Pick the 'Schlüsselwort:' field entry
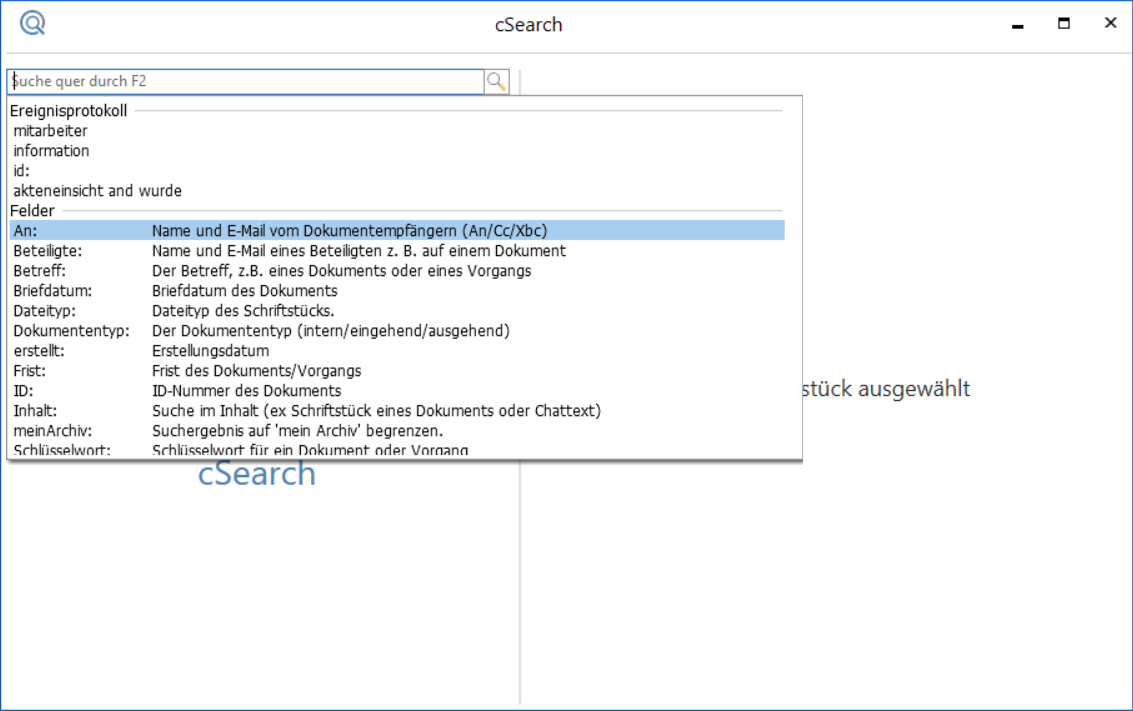The image size is (1133, 711). tap(397, 449)
